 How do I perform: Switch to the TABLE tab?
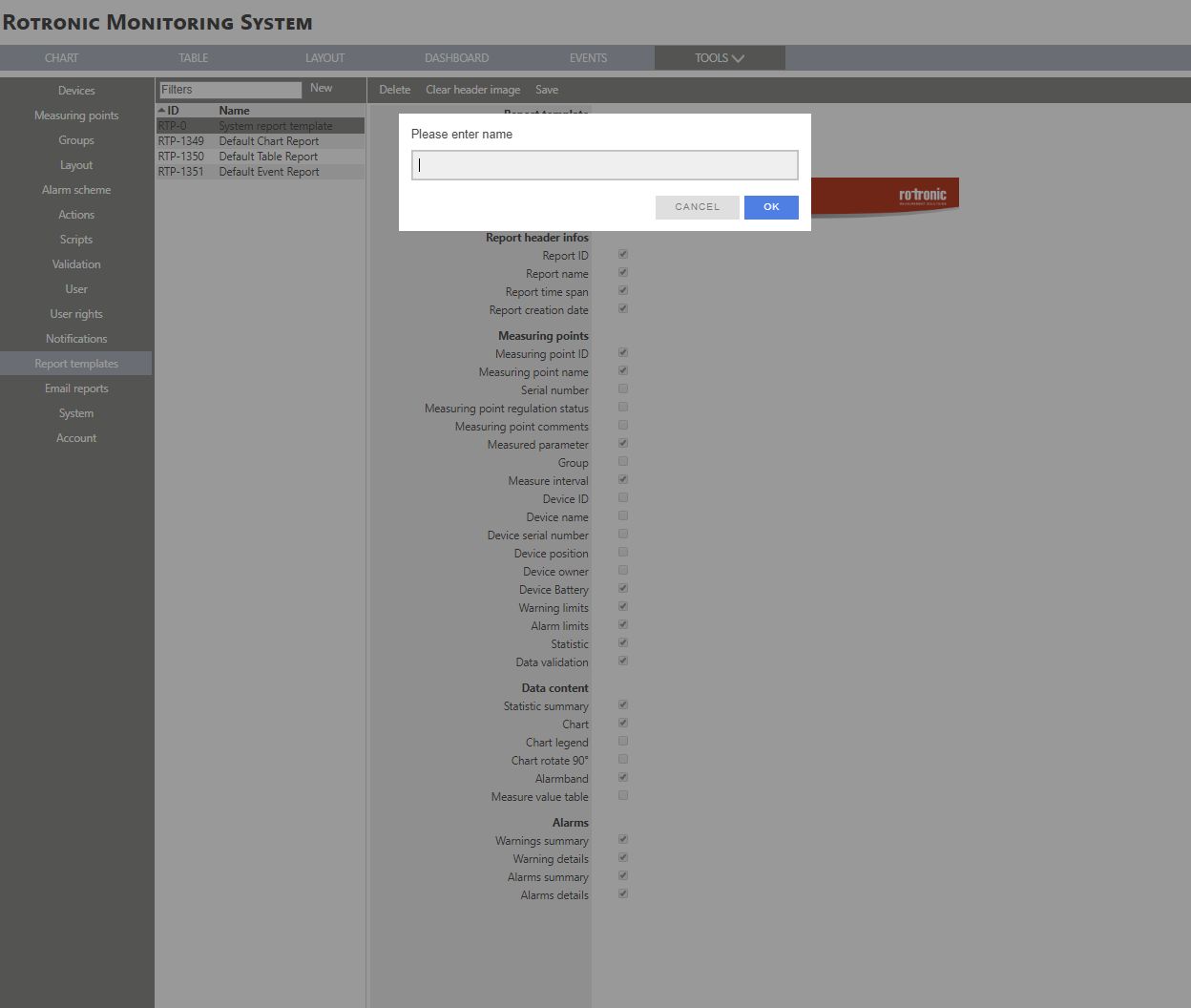click(x=194, y=58)
